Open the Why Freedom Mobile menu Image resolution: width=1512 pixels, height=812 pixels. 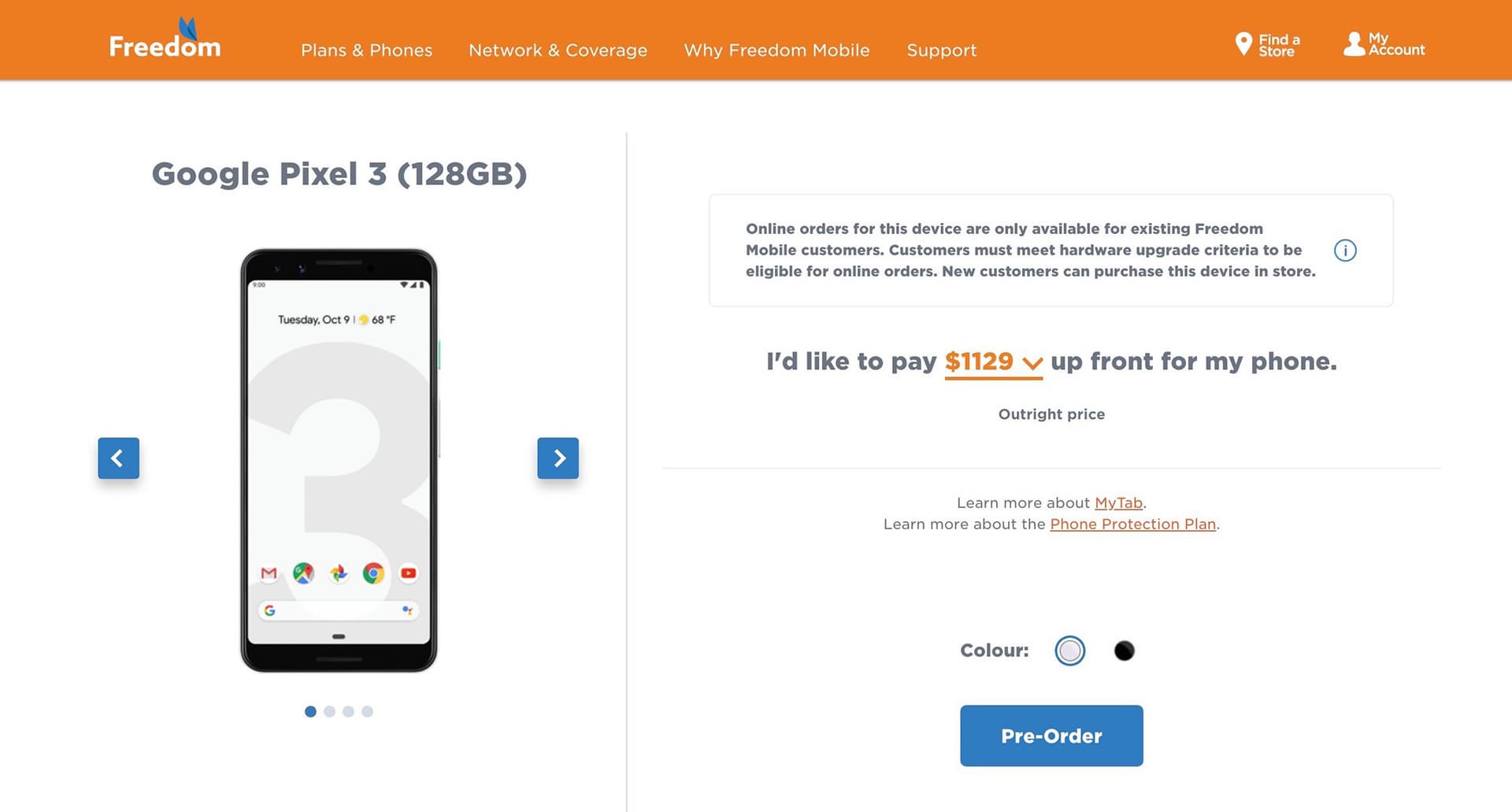(x=776, y=50)
